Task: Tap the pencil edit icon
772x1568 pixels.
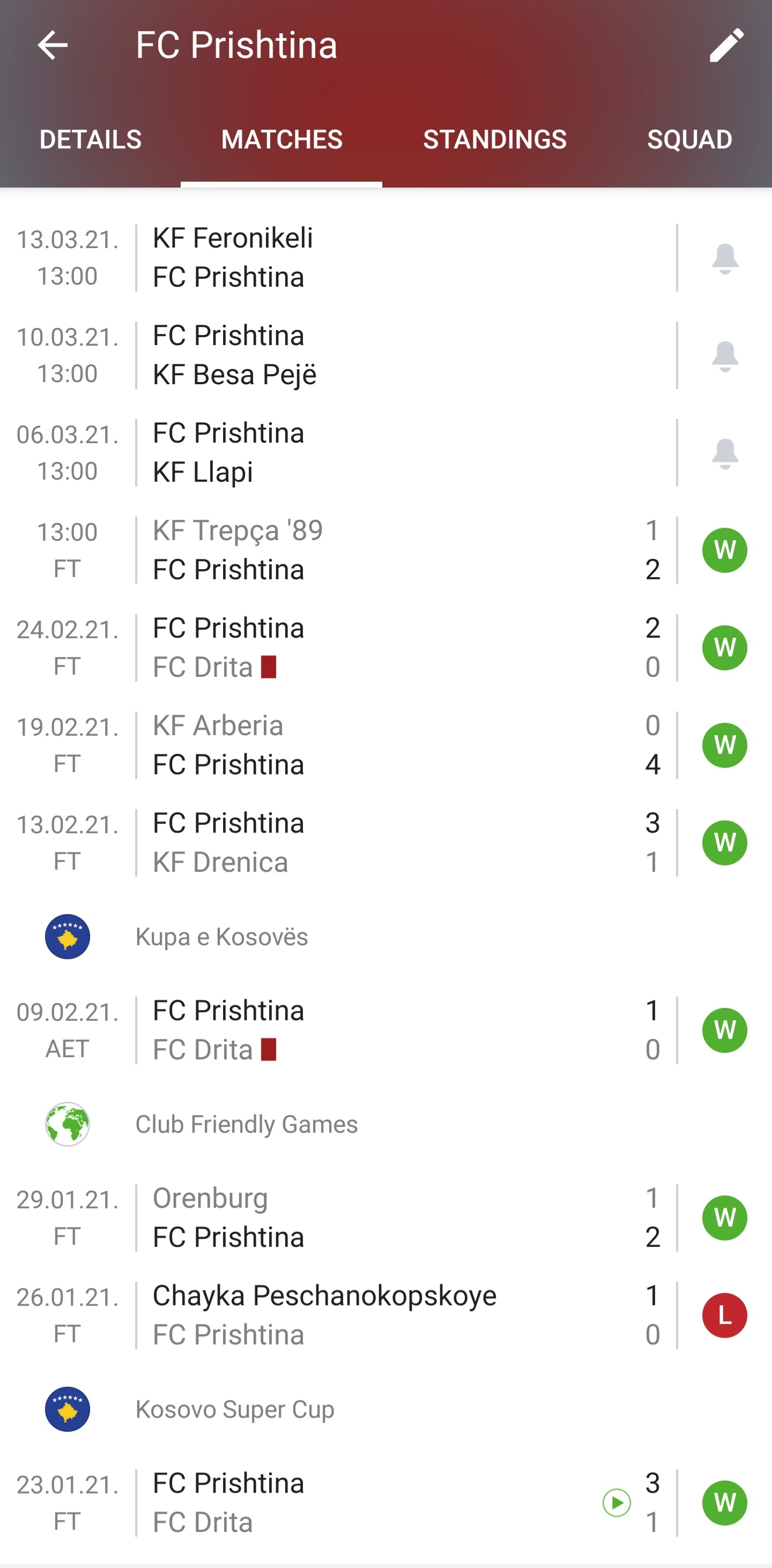Action: 726,46
